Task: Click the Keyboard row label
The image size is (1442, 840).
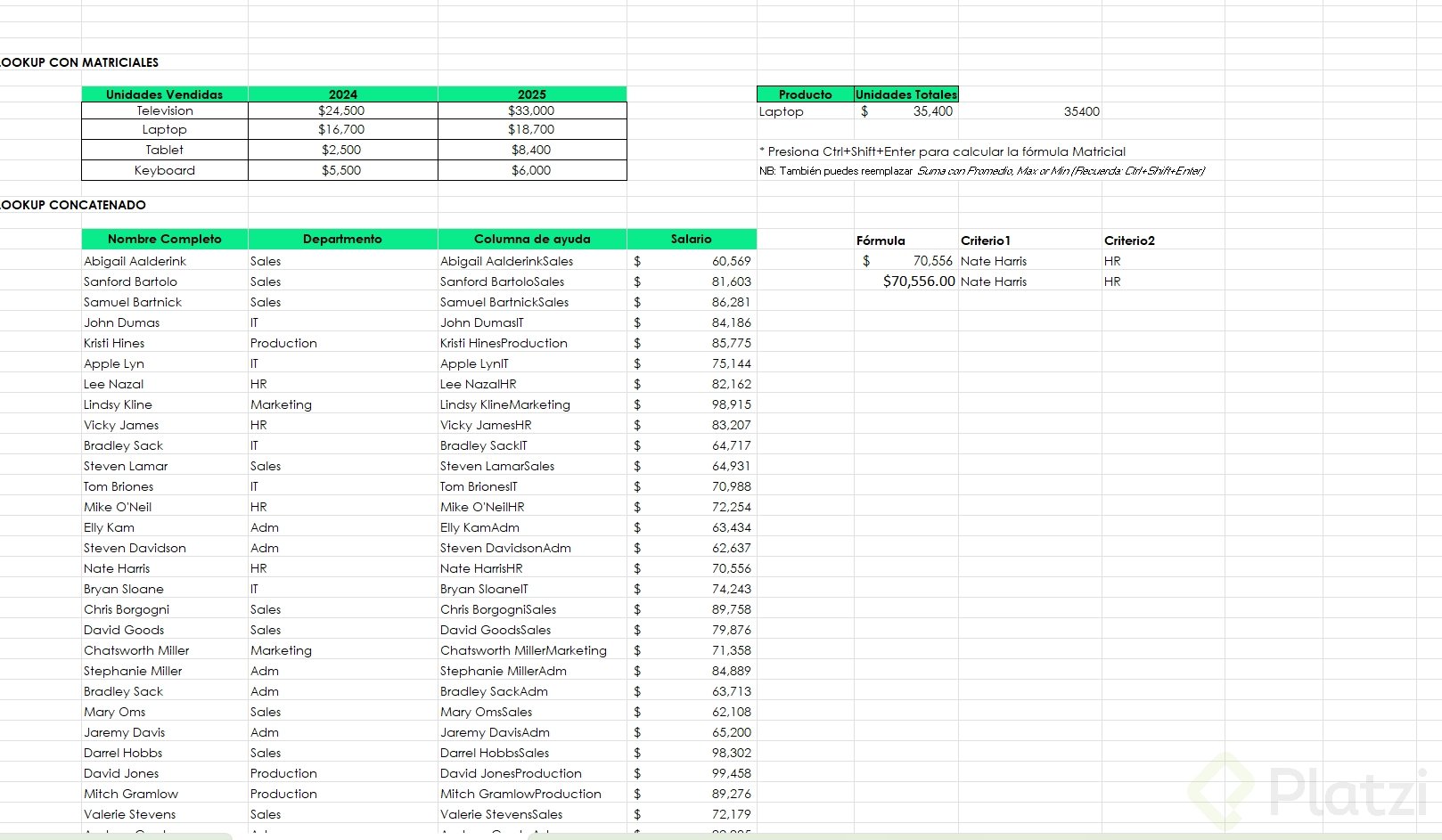Action: click(165, 170)
